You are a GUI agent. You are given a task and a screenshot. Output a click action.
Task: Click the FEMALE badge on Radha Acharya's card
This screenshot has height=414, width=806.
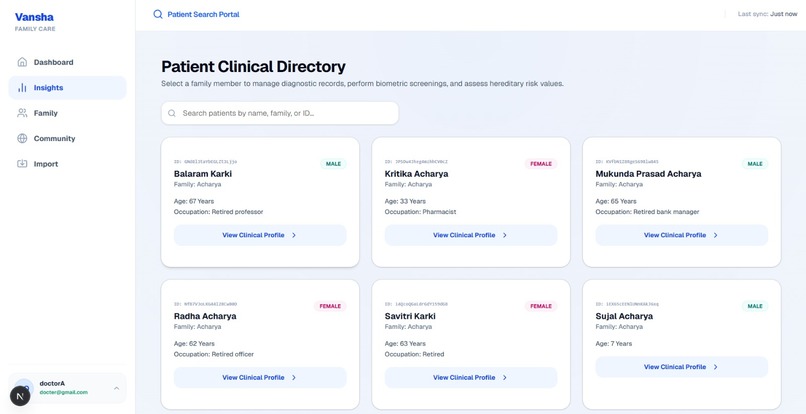pyautogui.click(x=330, y=307)
